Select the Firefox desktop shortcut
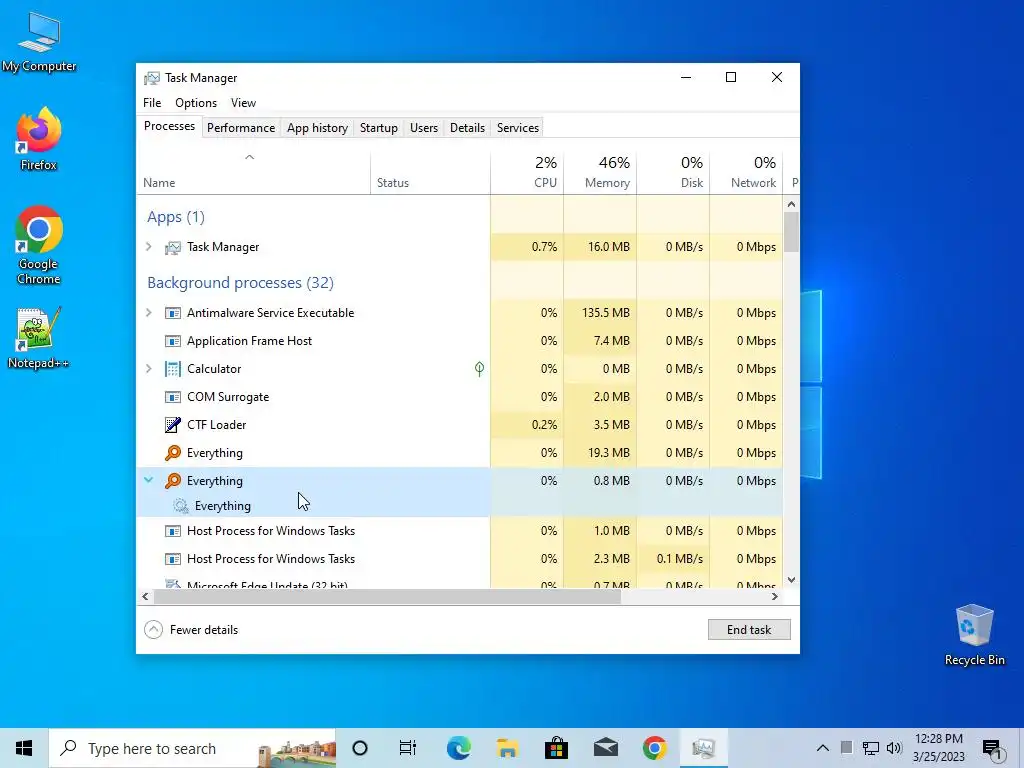The image size is (1024, 768). 39,139
